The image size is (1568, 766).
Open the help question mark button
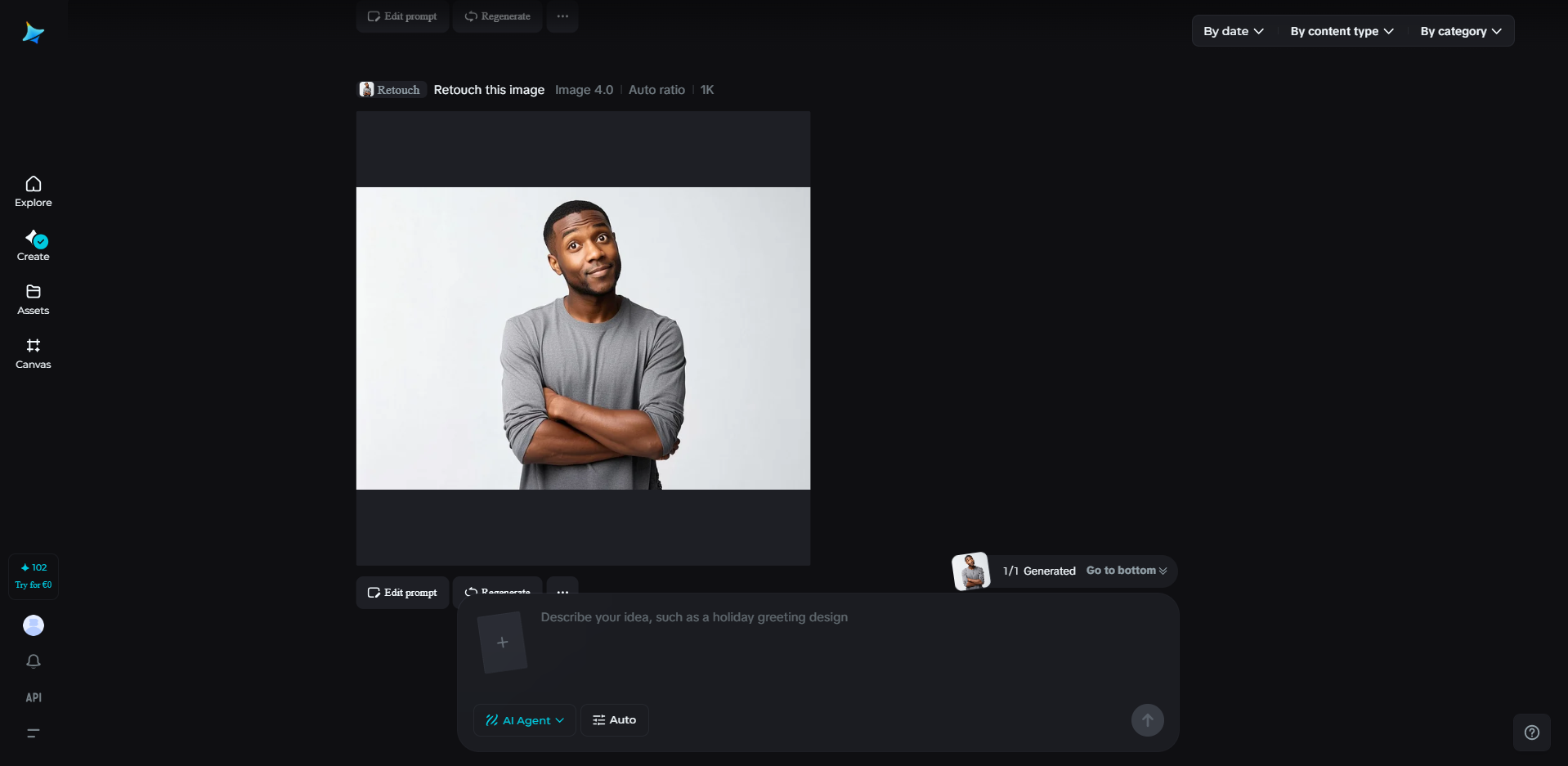1532,732
